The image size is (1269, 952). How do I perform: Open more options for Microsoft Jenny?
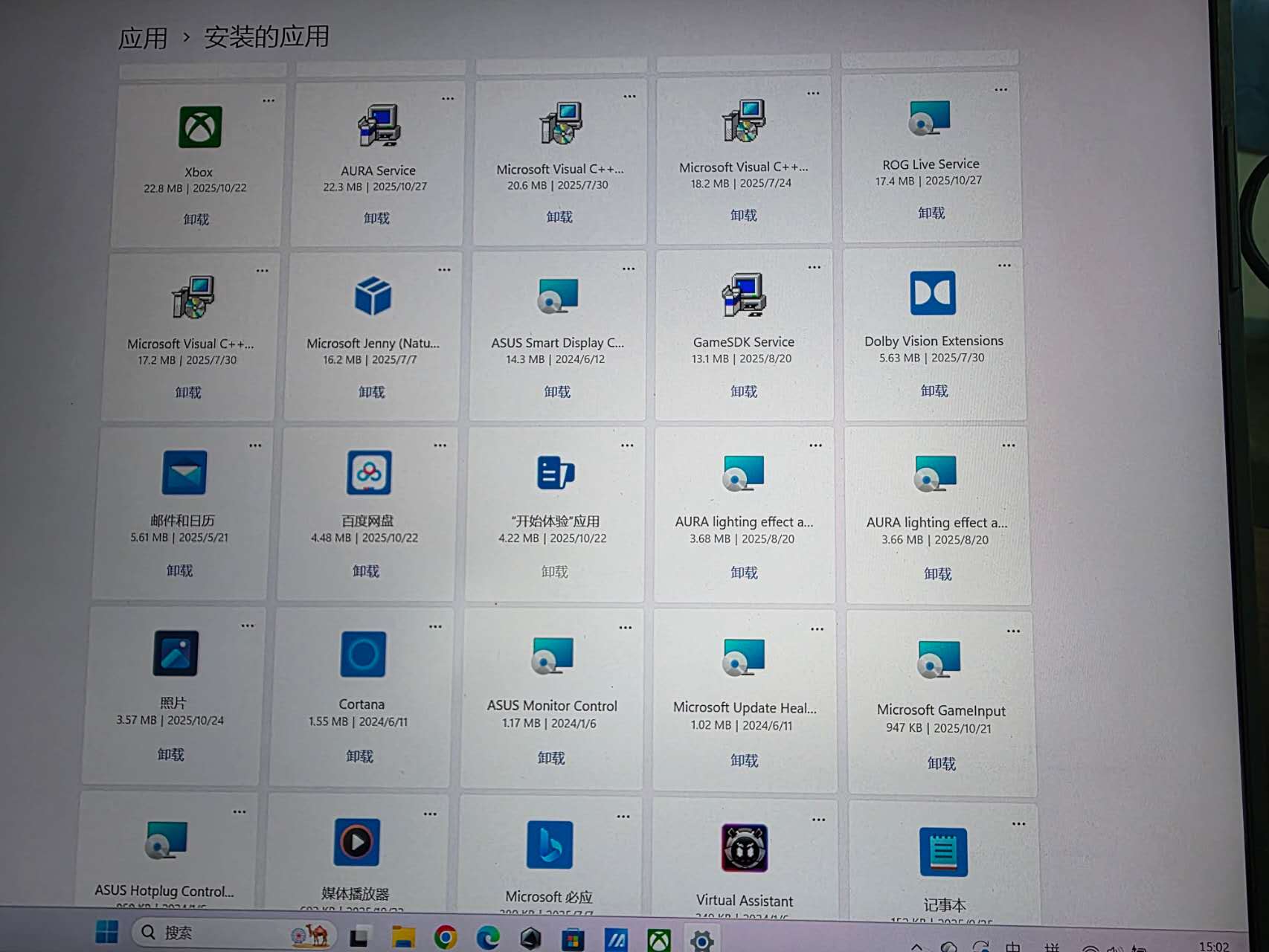coord(444,270)
